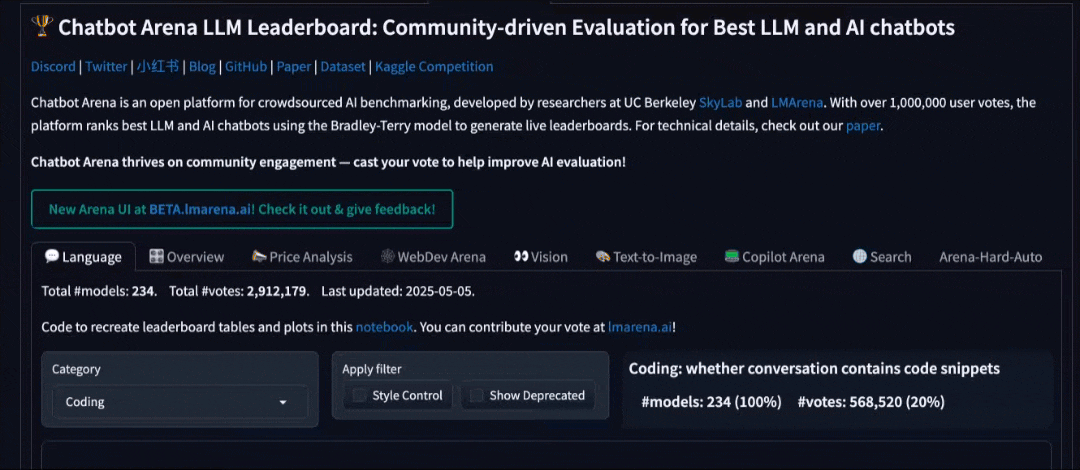1080x470 pixels.
Task: Visit the lmarena.ai vote link
Action: click(640, 327)
